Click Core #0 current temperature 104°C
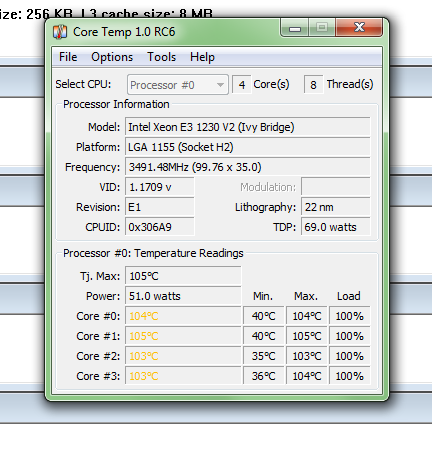This screenshot has width=432, height=454. (183, 316)
